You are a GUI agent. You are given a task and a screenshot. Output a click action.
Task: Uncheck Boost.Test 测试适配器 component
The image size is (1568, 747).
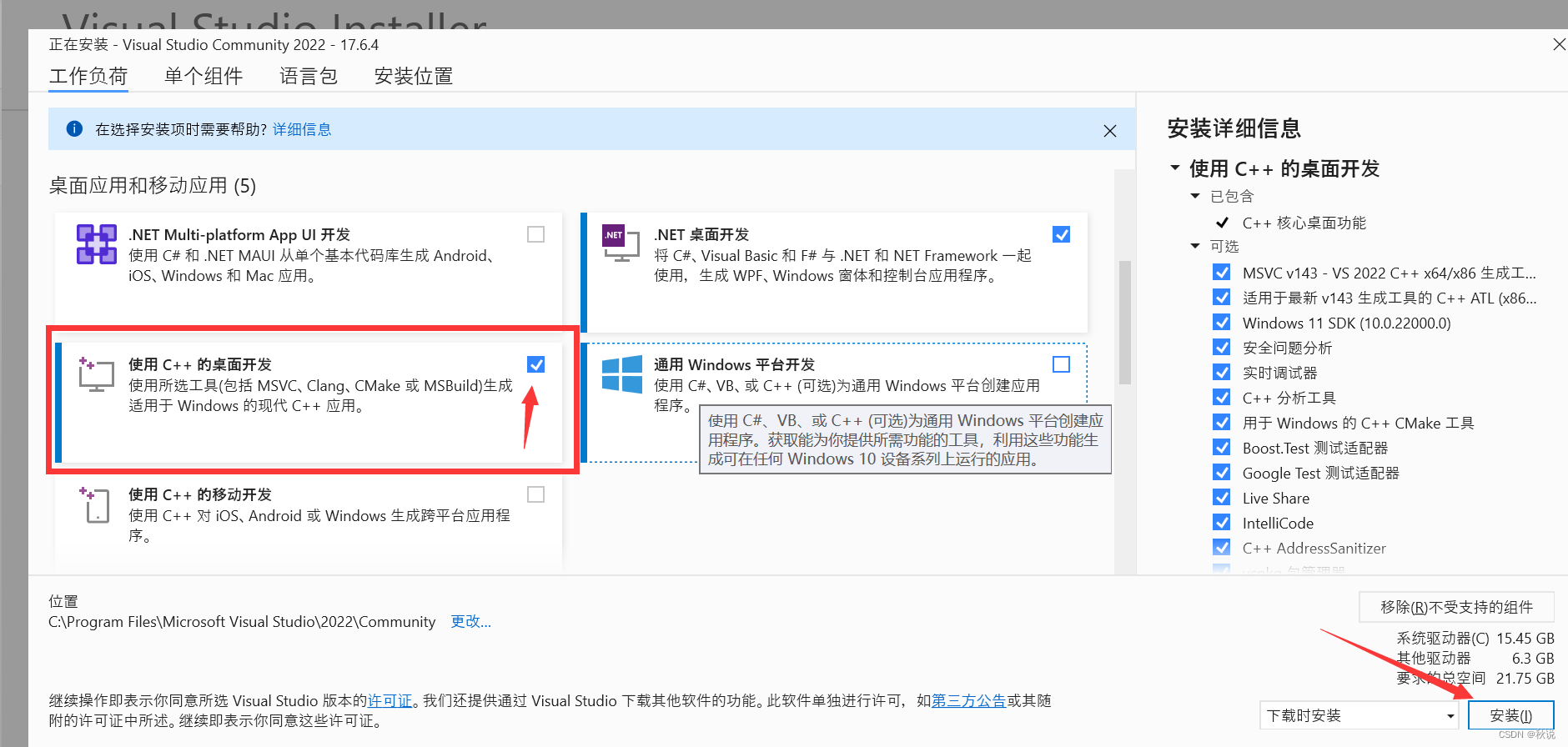click(x=1222, y=448)
